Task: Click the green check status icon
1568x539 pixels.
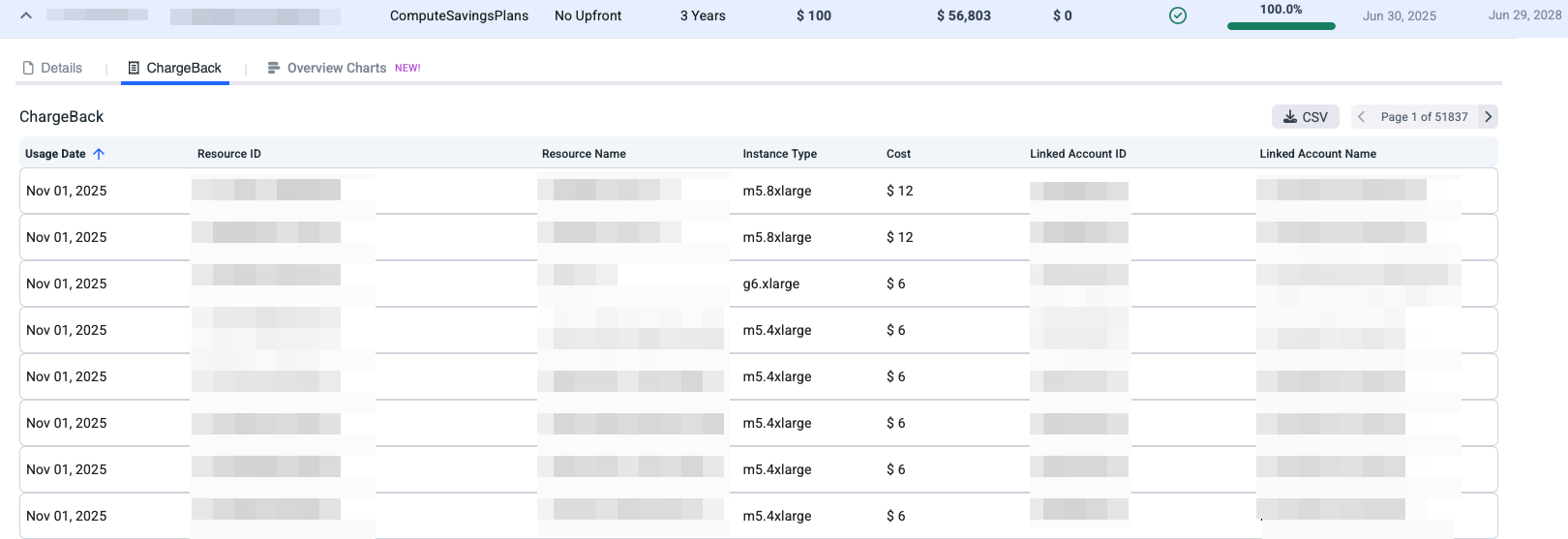Action: pos(1178,15)
